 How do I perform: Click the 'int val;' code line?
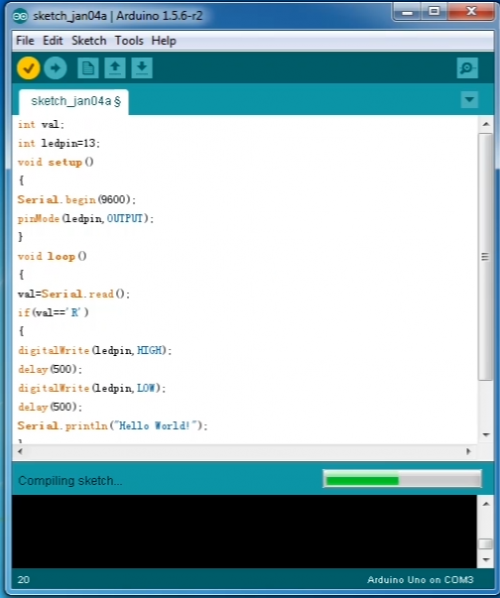41,124
